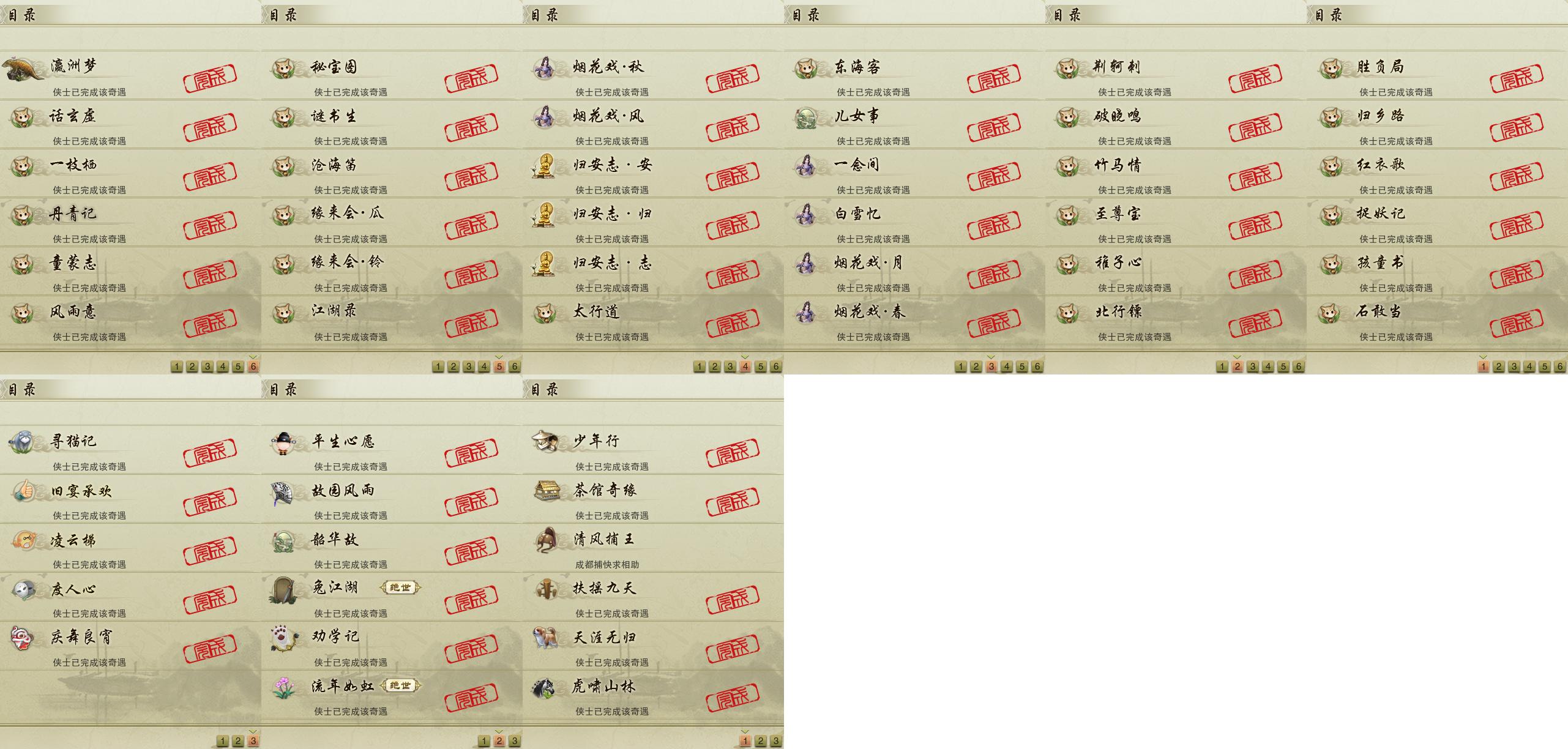Select the 少年行 straw-hat character icon

[x=545, y=441]
